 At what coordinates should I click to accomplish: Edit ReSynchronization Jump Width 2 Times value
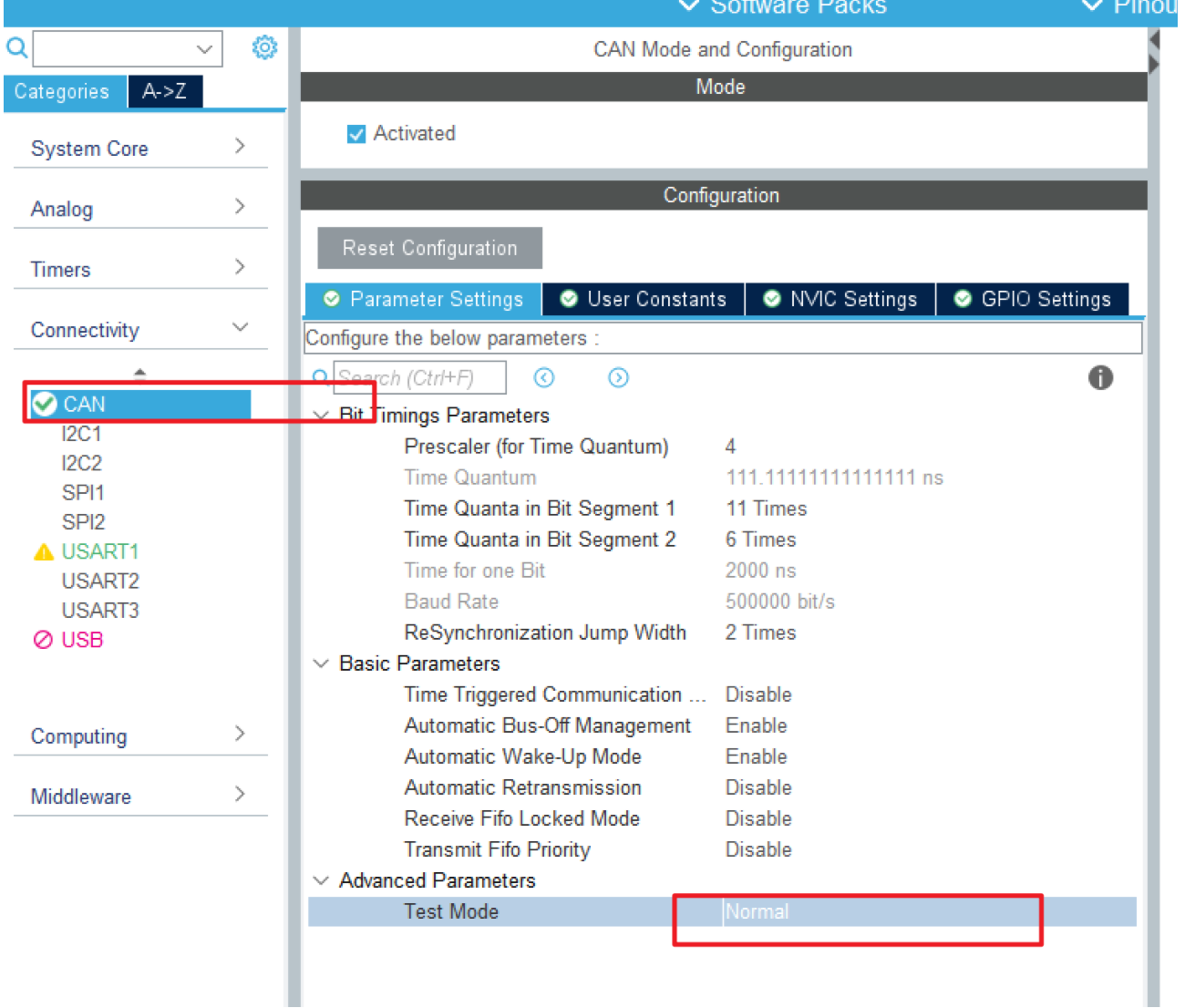click(x=761, y=633)
